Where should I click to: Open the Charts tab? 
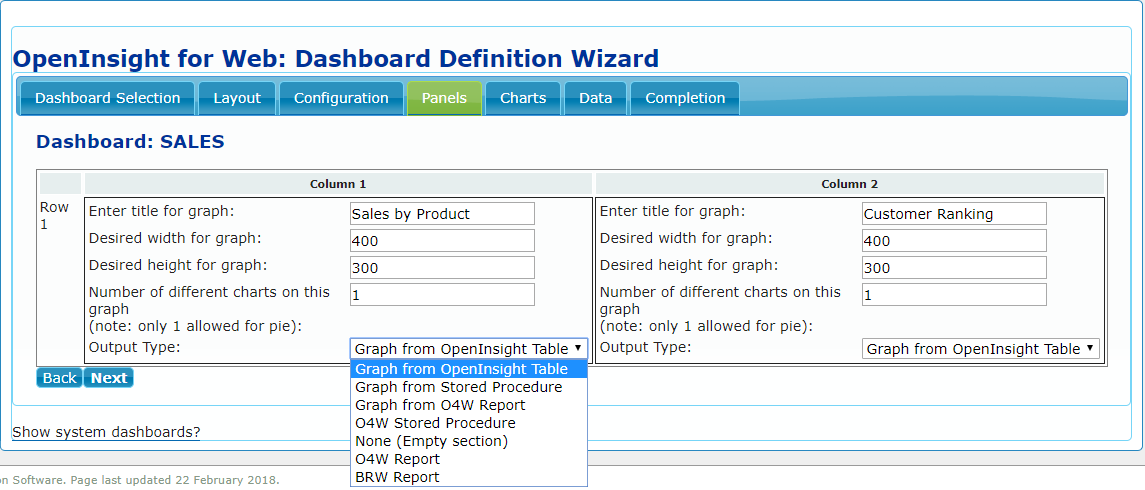[x=523, y=99]
